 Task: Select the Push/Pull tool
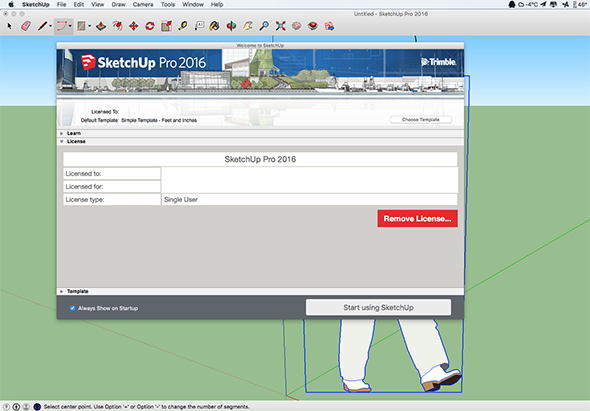pos(101,26)
